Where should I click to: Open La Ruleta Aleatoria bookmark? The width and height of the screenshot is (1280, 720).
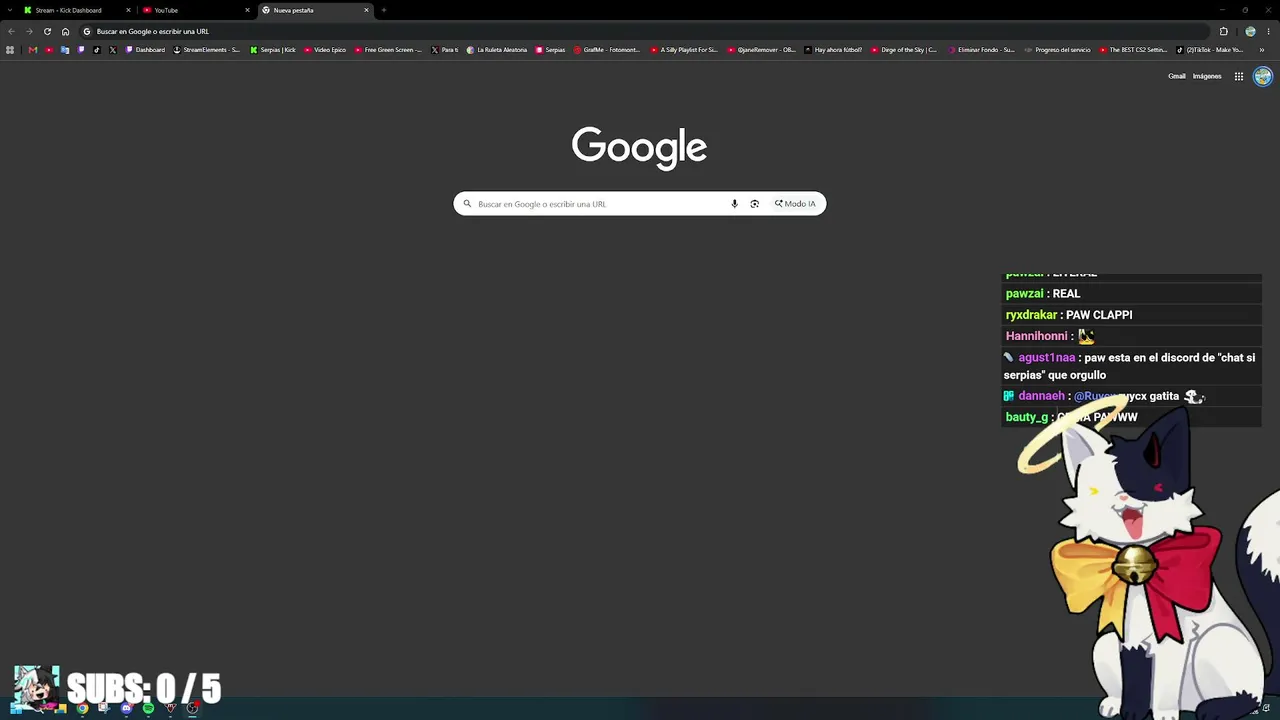click(497, 50)
